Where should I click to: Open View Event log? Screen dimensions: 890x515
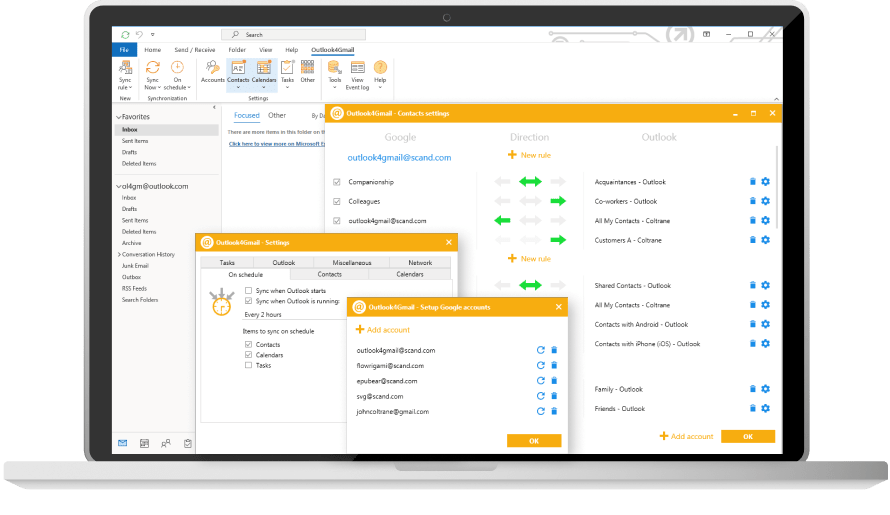pos(357,75)
